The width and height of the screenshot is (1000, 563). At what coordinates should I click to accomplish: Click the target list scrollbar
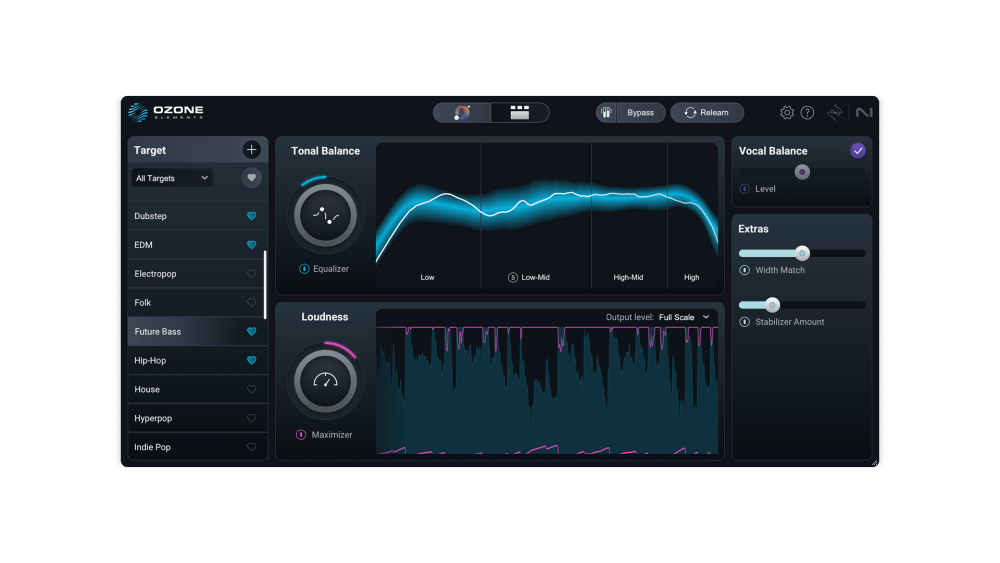point(265,284)
